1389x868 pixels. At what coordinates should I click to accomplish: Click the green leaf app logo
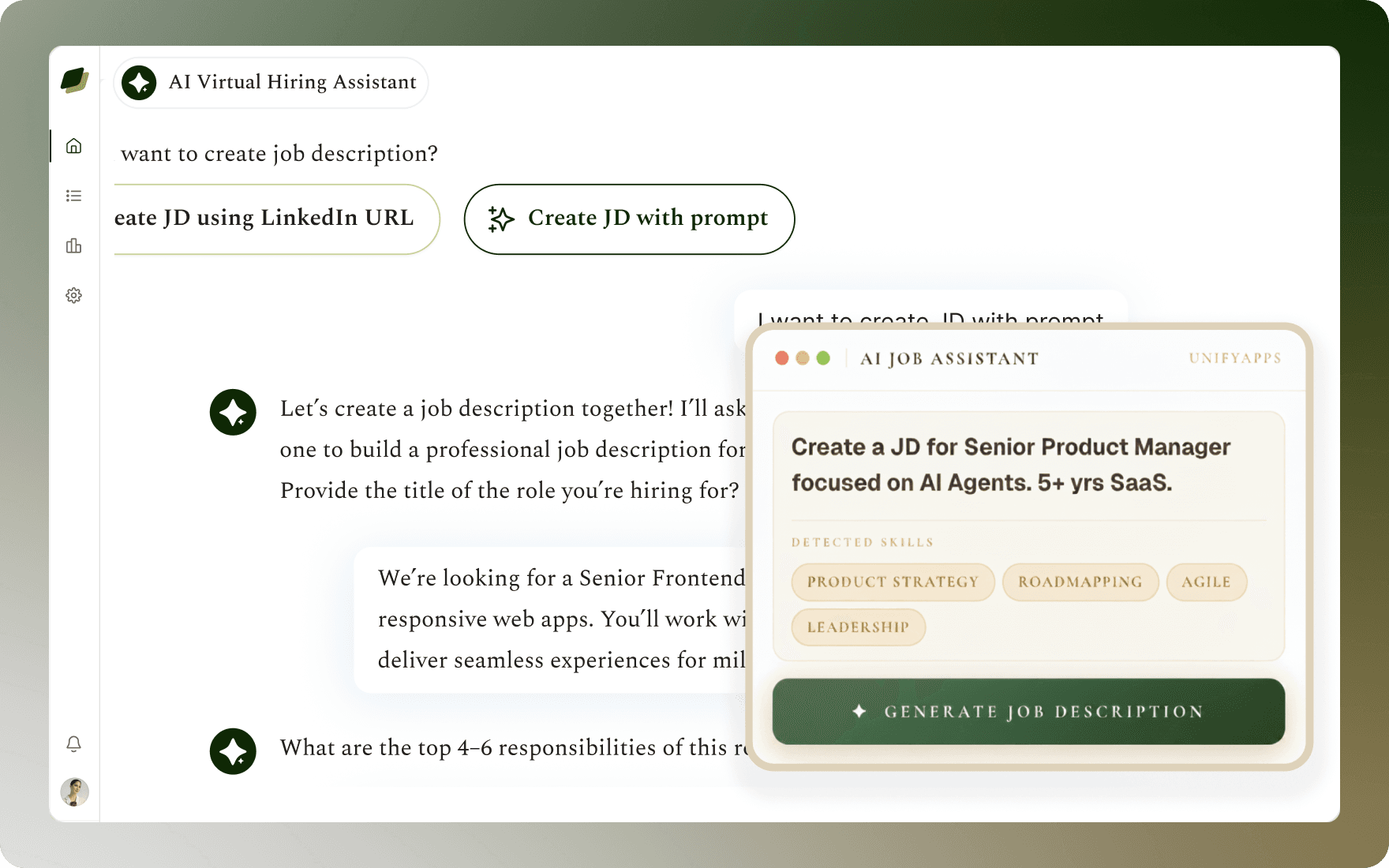coord(75,80)
